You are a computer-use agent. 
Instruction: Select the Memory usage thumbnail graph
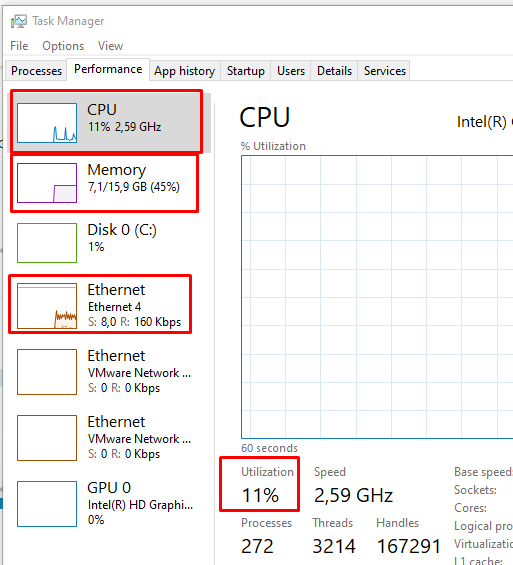[47, 183]
